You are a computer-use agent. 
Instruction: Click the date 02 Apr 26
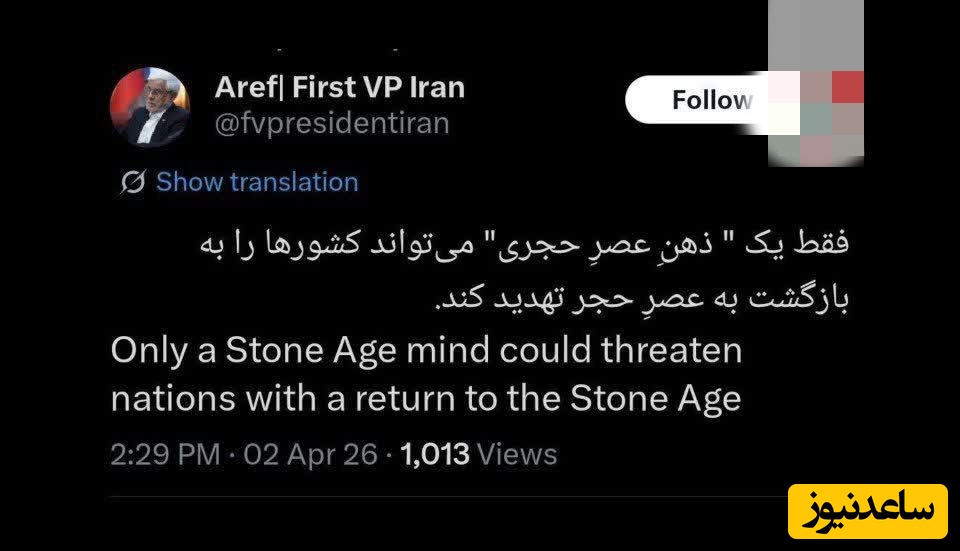309,454
